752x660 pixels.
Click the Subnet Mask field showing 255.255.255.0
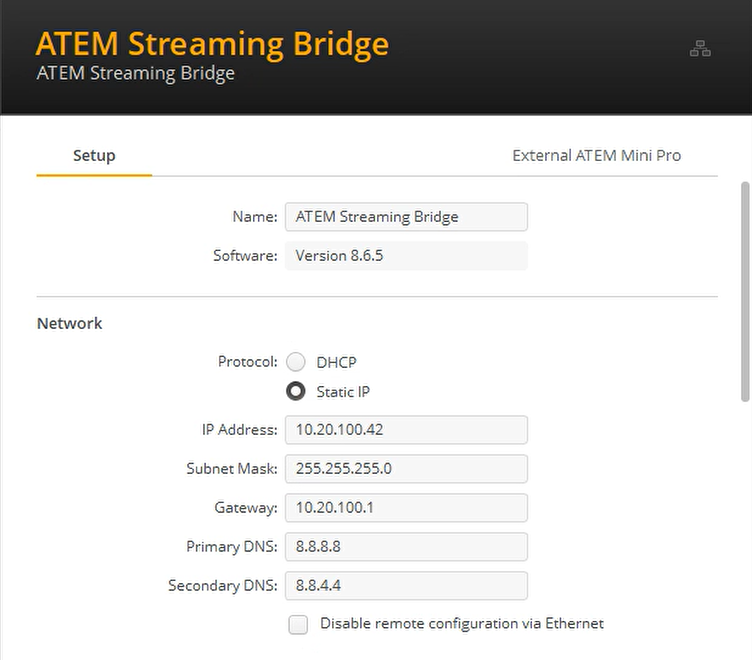coord(406,469)
